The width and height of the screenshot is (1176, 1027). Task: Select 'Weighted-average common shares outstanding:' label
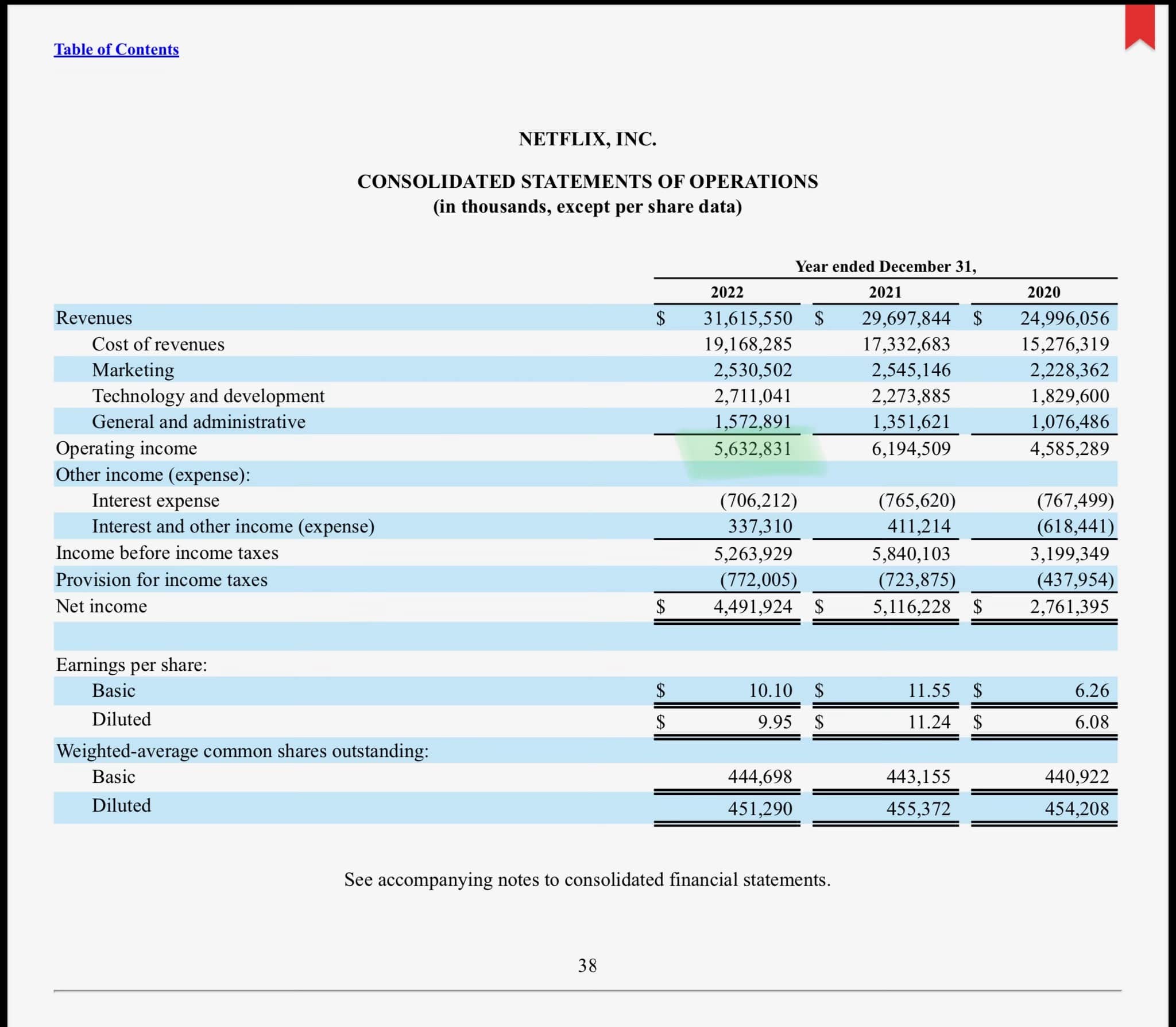[242, 751]
